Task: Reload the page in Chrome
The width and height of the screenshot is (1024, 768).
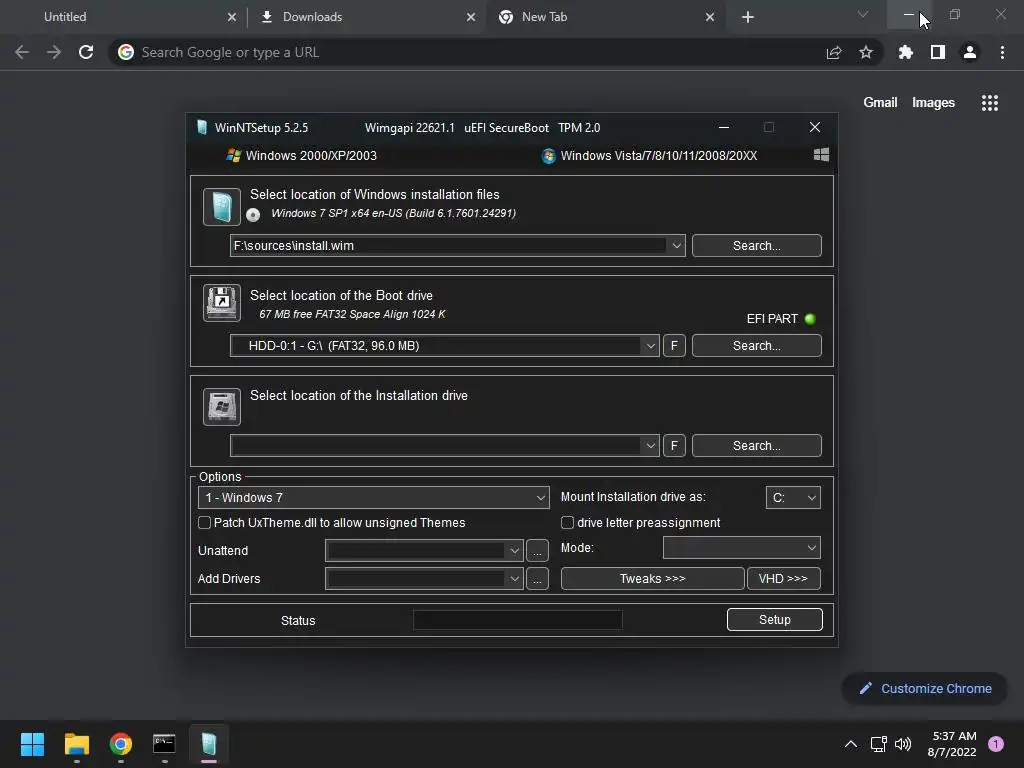Action: pos(86,52)
